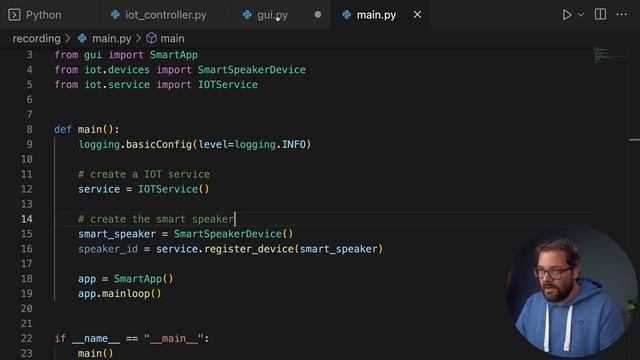640x360 pixels.
Task: Click 'app.mainloop()' call
Action: [120, 294]
